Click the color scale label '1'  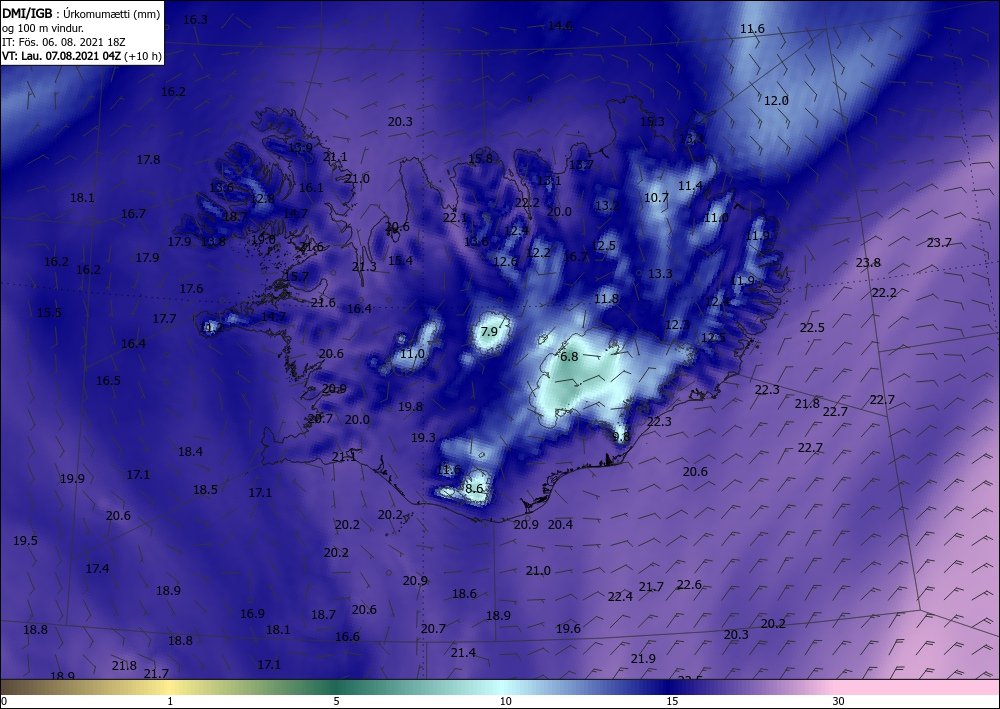(170, 701)
